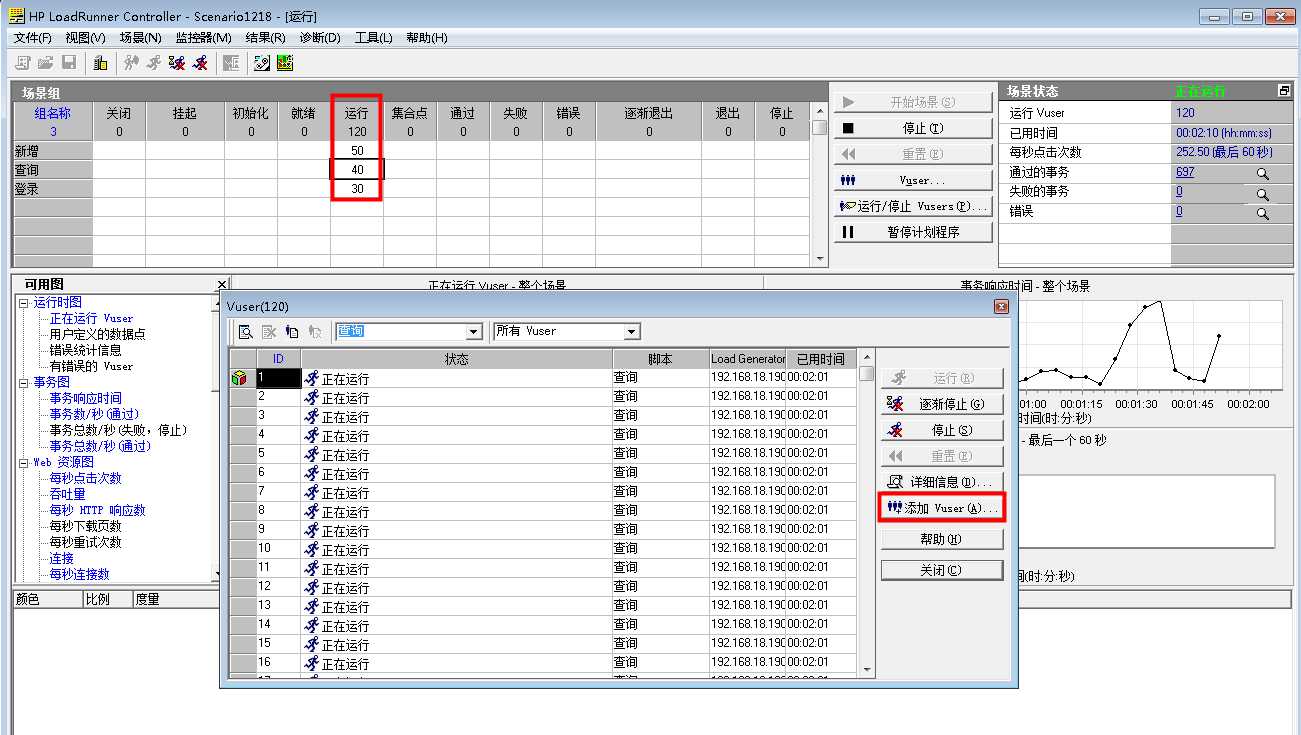Click the magnifier beside 失败的事务

tap(1263, 193)
